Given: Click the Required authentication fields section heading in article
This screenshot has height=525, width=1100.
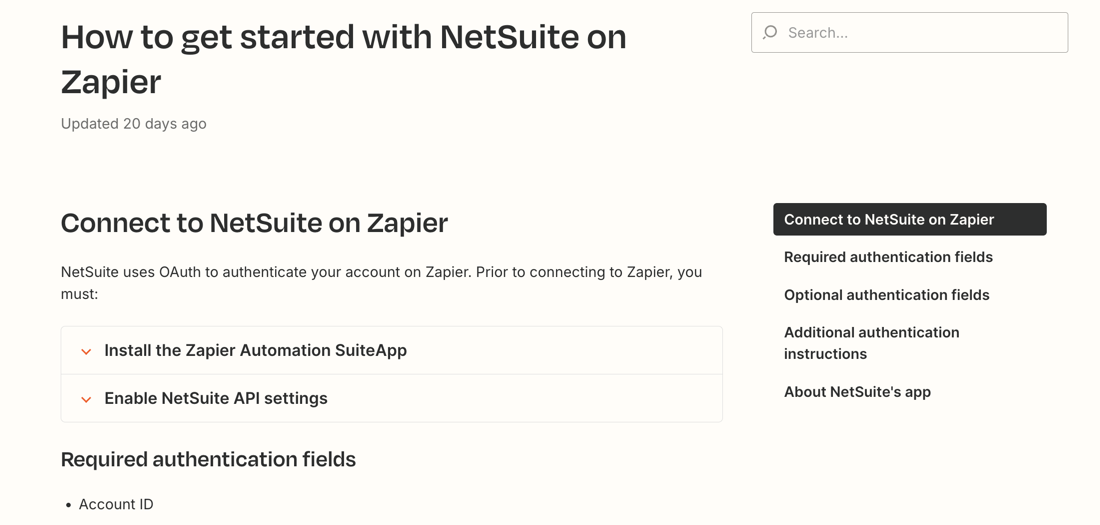Looking at the screenshot, I should click(x=208, y=460).
